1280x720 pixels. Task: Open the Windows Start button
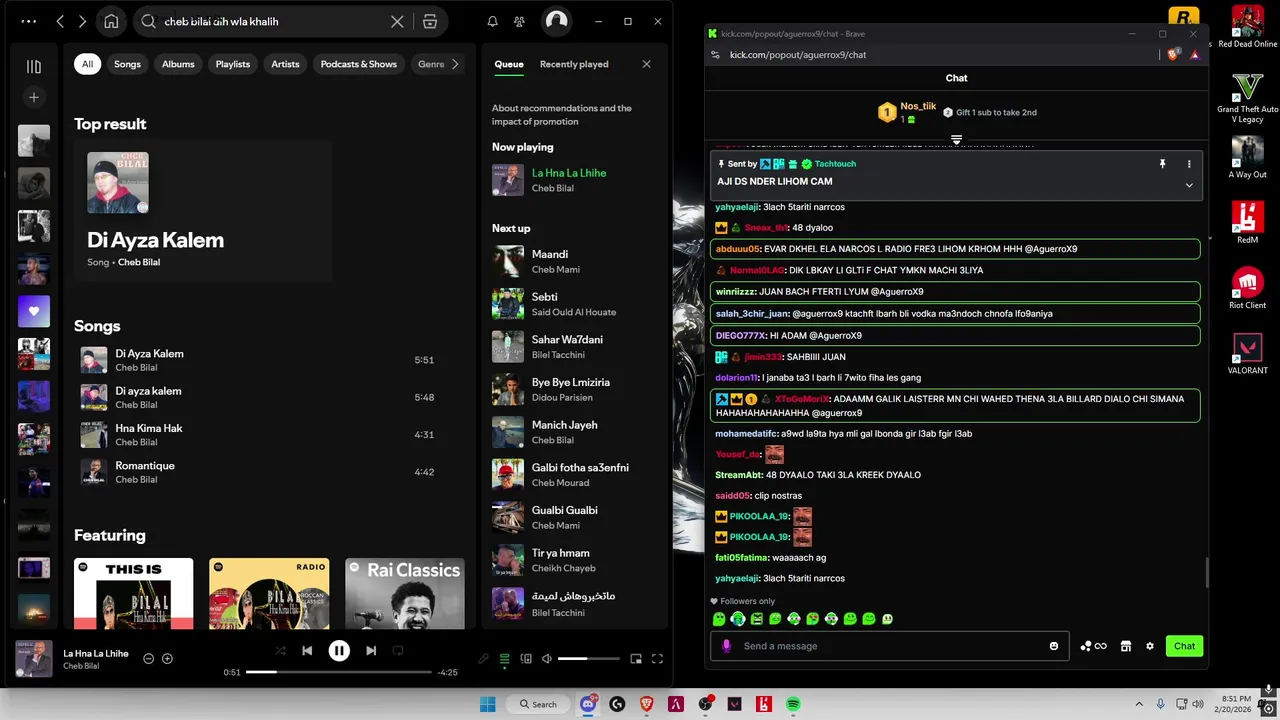[487, 704]
